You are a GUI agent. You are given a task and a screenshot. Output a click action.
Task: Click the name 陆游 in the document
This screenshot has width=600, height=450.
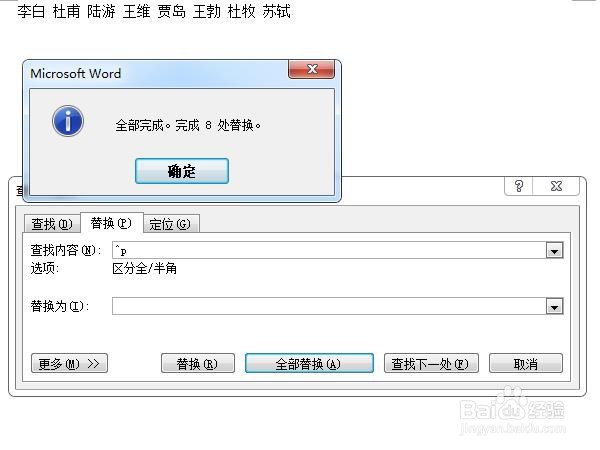click(101, 11)
